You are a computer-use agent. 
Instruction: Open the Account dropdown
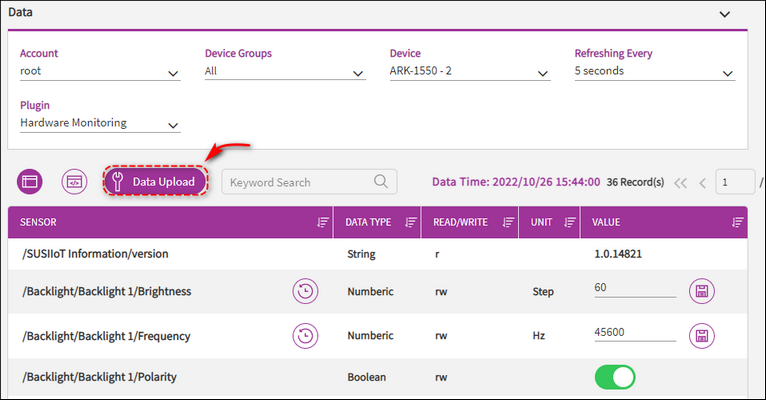[100, 72]
